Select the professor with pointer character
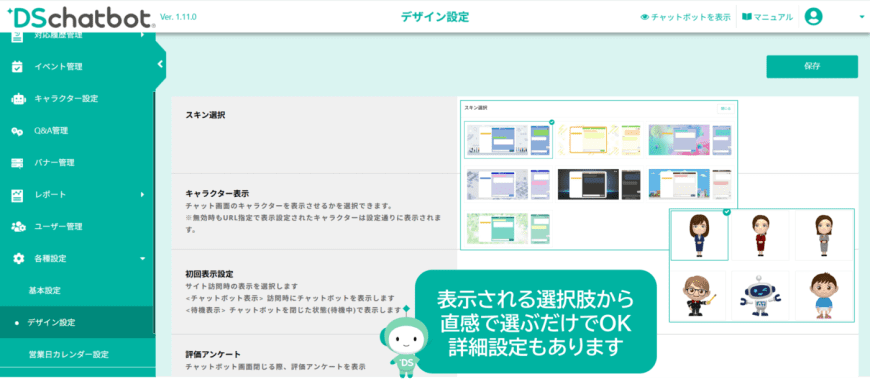Screen dimensions: 870x379 (x=698, y=296)
